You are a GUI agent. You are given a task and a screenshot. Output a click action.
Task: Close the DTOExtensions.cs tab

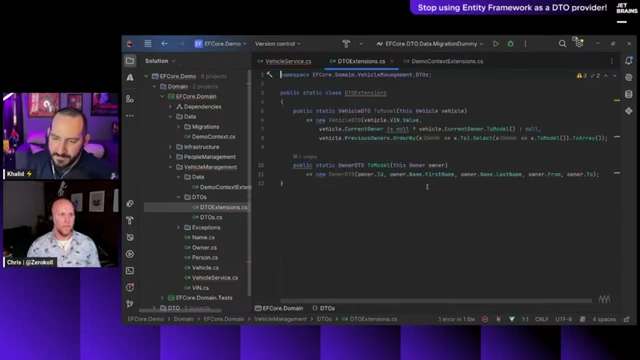(392, 61)
